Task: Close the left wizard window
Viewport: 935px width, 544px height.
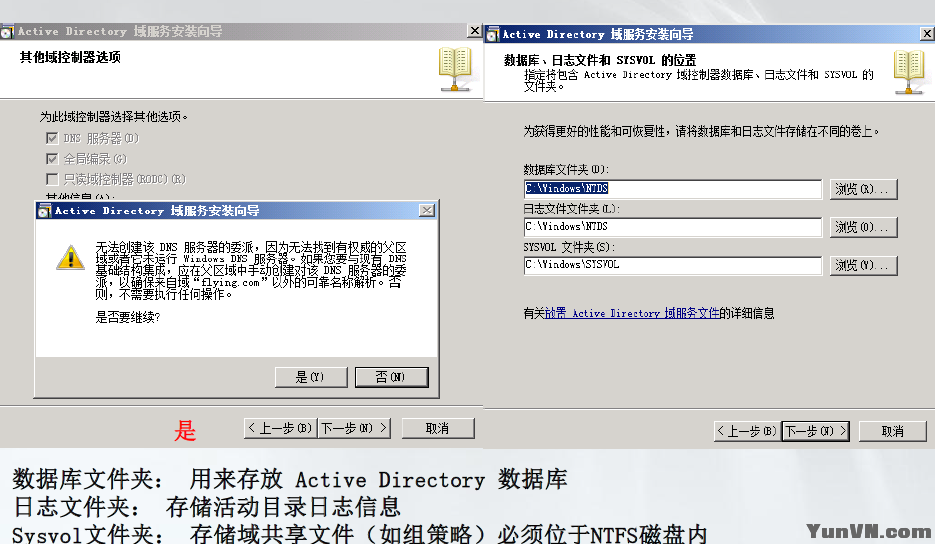Action: pos(475,31)
